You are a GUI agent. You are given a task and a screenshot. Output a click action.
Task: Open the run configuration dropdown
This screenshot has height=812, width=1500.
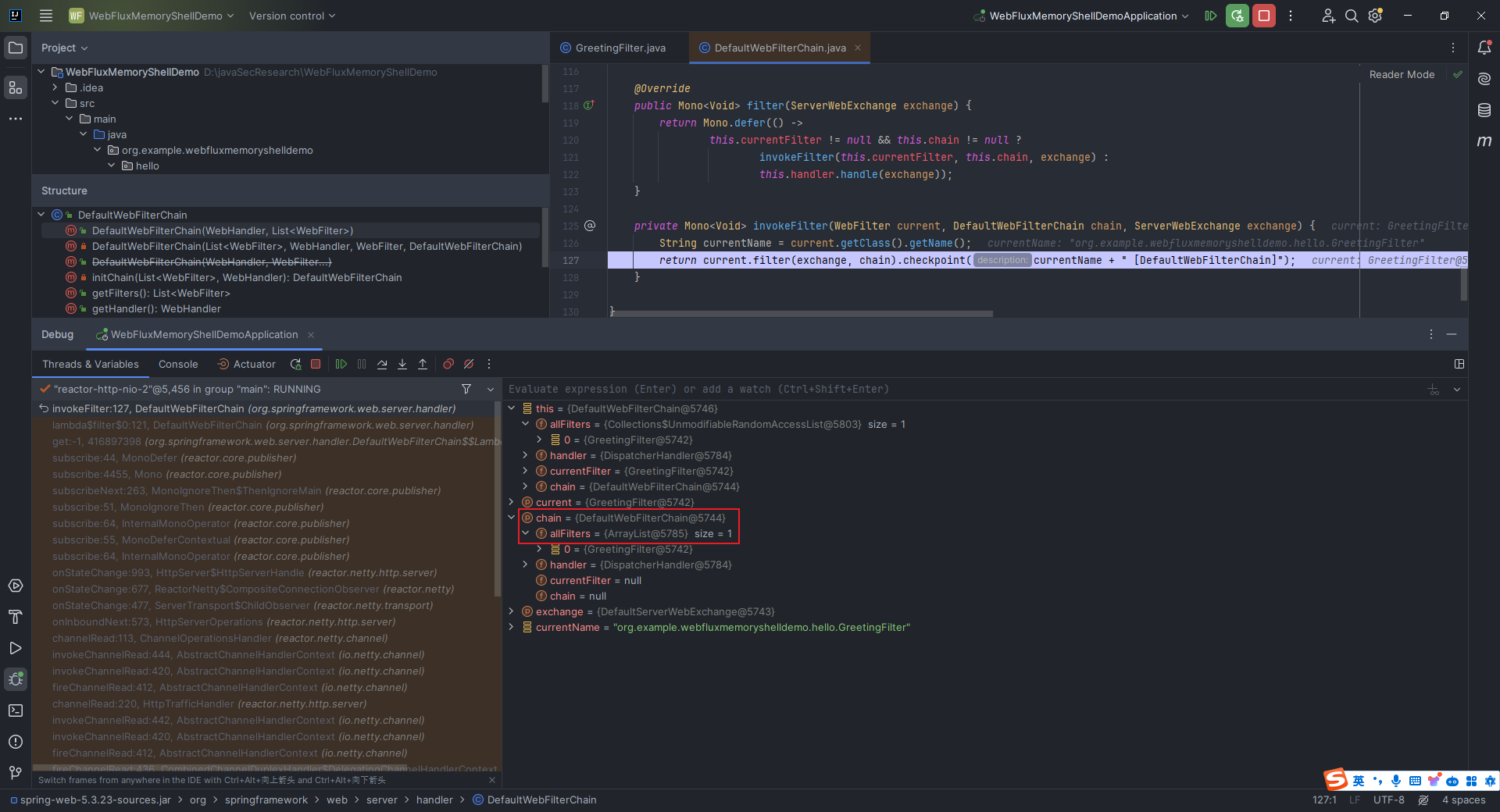point(1081,16)
